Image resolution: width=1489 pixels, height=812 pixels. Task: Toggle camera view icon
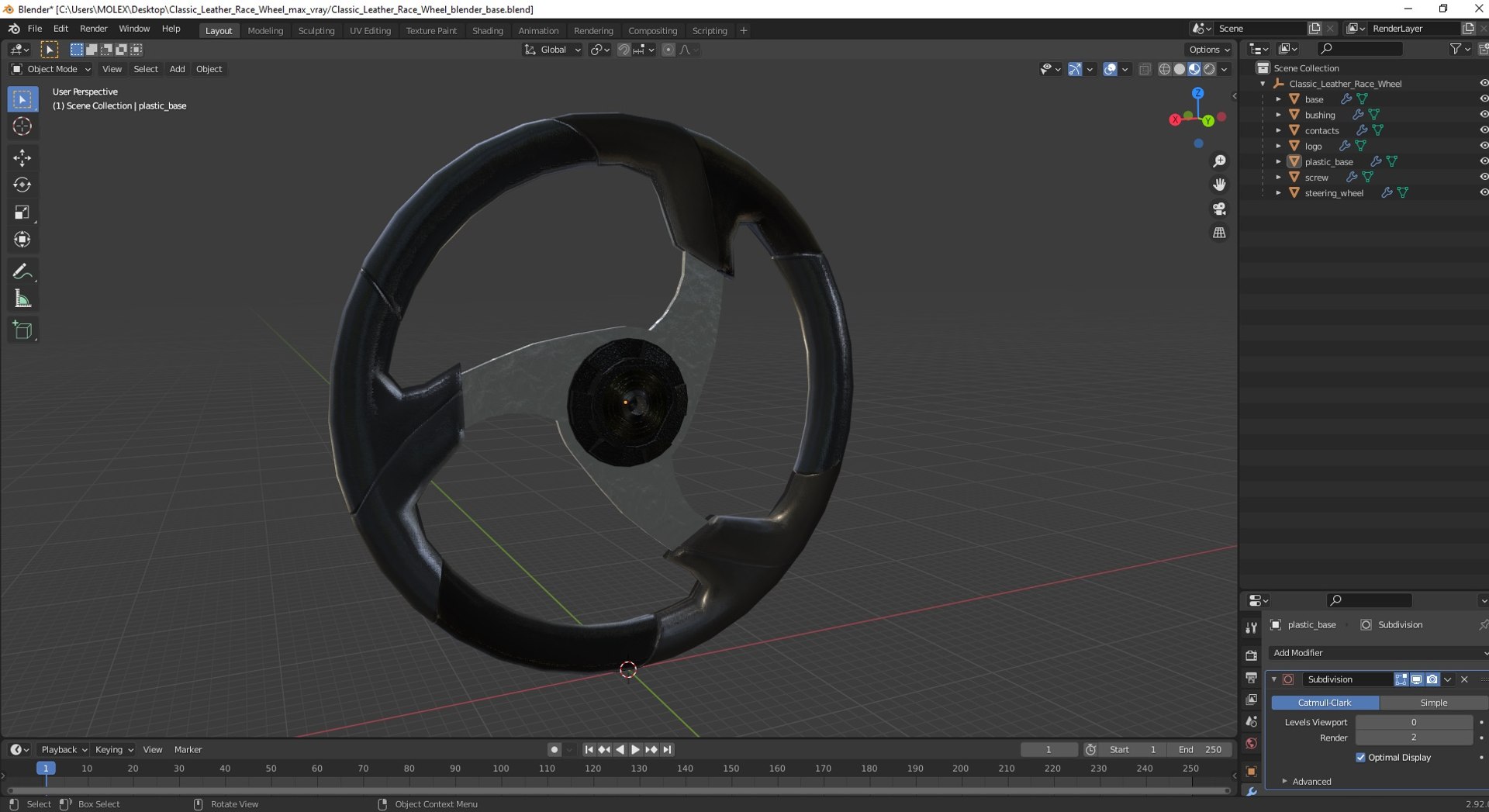1219,209
